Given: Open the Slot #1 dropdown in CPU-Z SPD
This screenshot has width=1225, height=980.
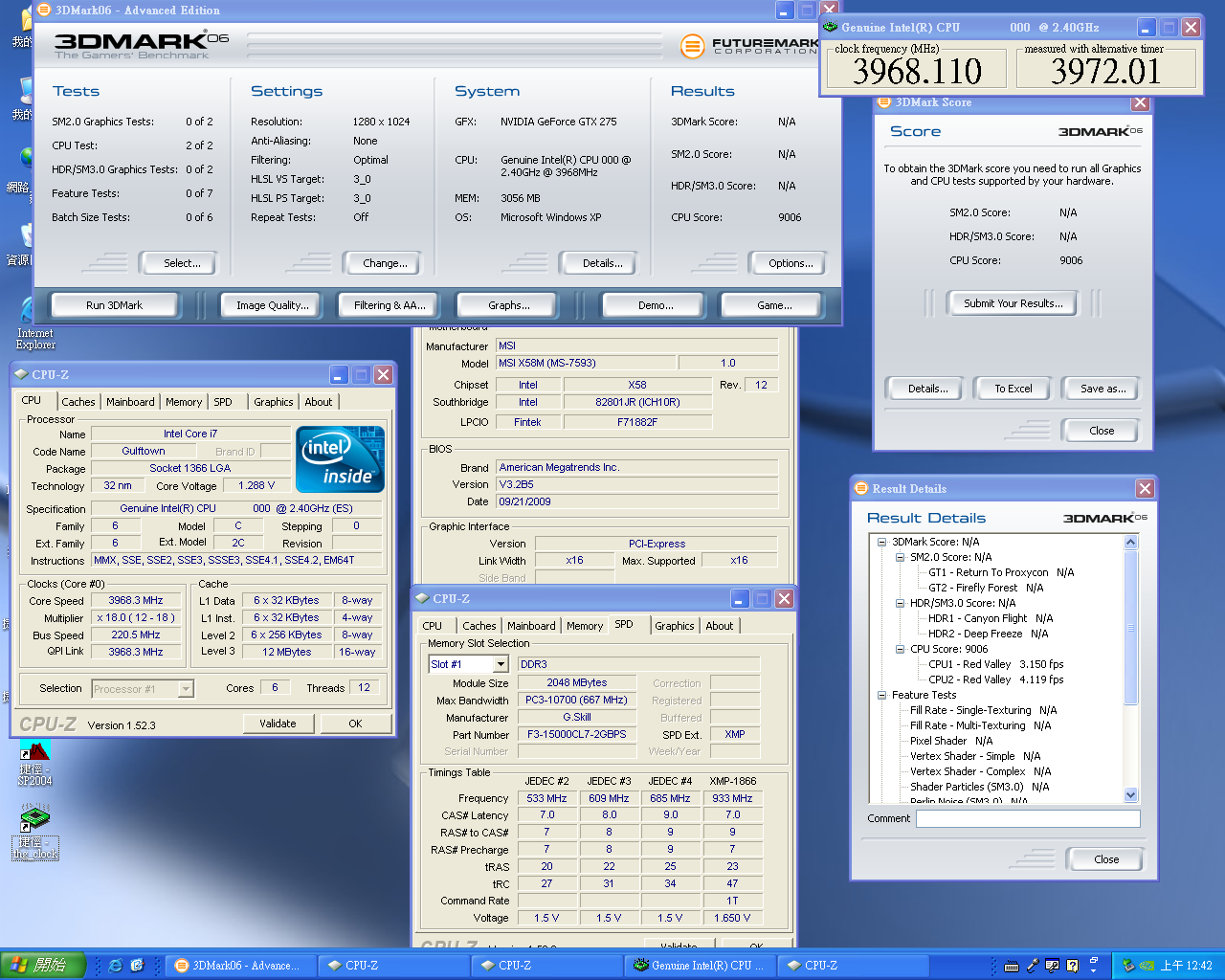Looking at the screenshot, I should 500,664.
